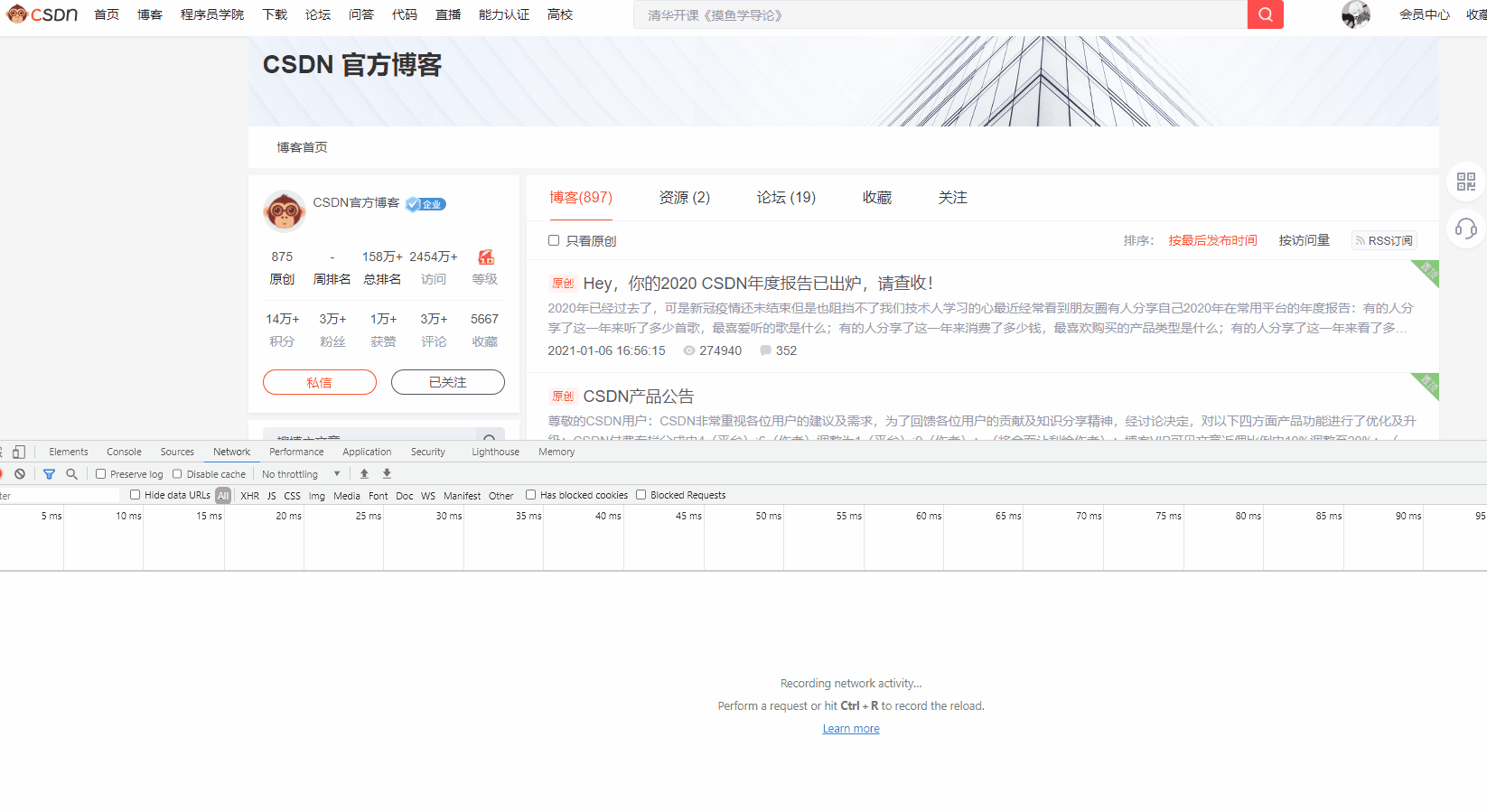Open the DevTools Sources tab
The height and width of the screenshot is (812, 1487).
click(177, 452)
